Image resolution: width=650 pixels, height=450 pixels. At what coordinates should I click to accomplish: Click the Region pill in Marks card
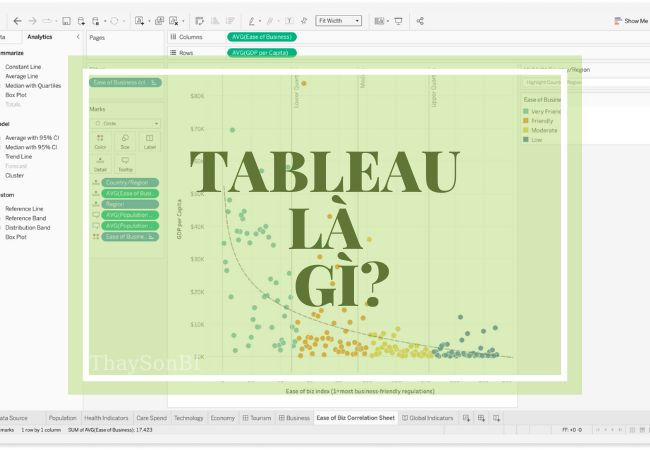[x=130, y=204]
